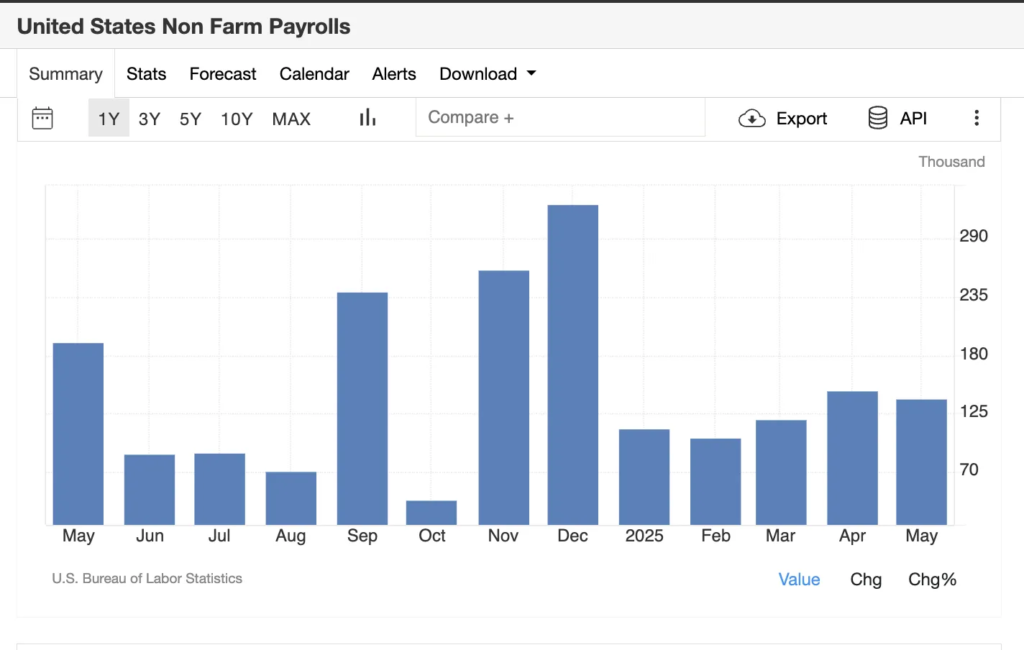This screenshot has height=650, width=1024.
Task: Switch to the Forecast tab
Action: pyautogui.click(x=223, y=74)
